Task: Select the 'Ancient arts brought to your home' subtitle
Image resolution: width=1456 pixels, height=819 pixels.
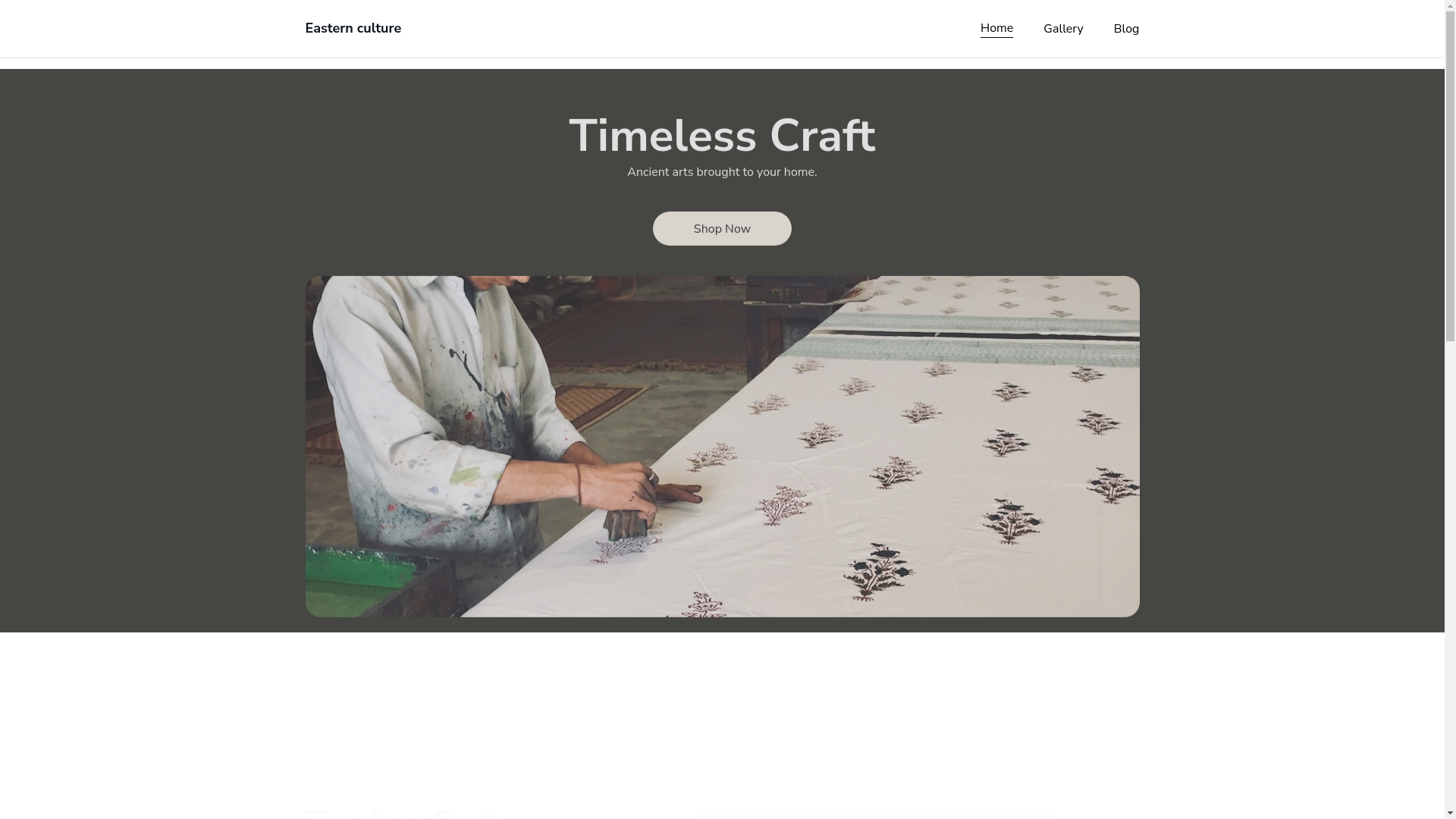Action: (x=722, y=172)
